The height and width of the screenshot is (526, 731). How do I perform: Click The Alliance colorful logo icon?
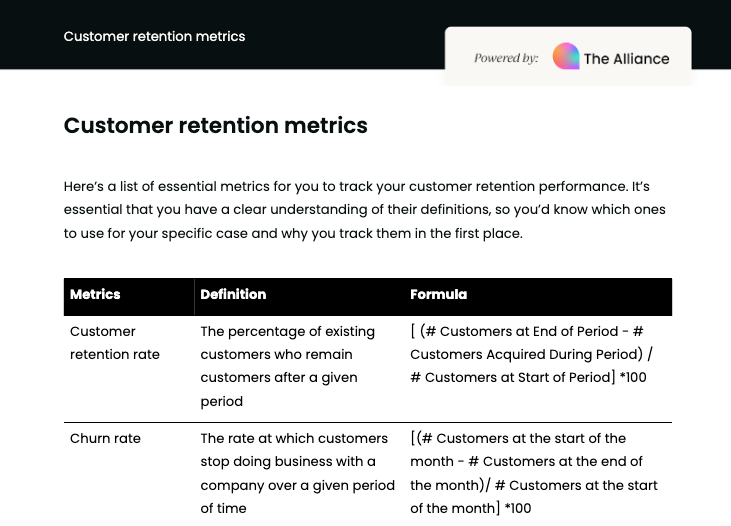tap(566, 57)
